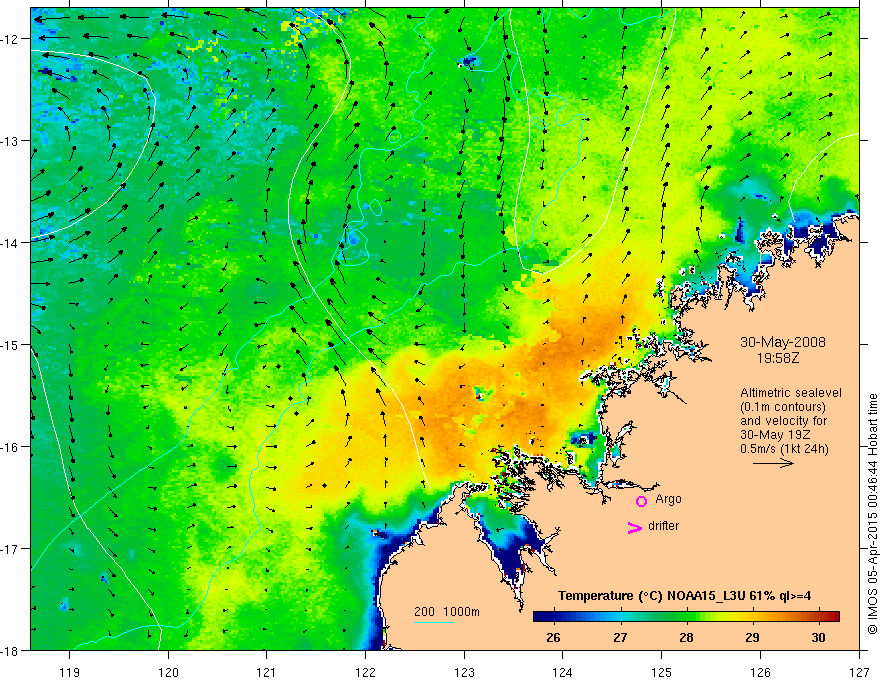The height and width of the screenshot is (680, 880).
Task: Click the colorbar tick label 26
Action: [553, 637]
